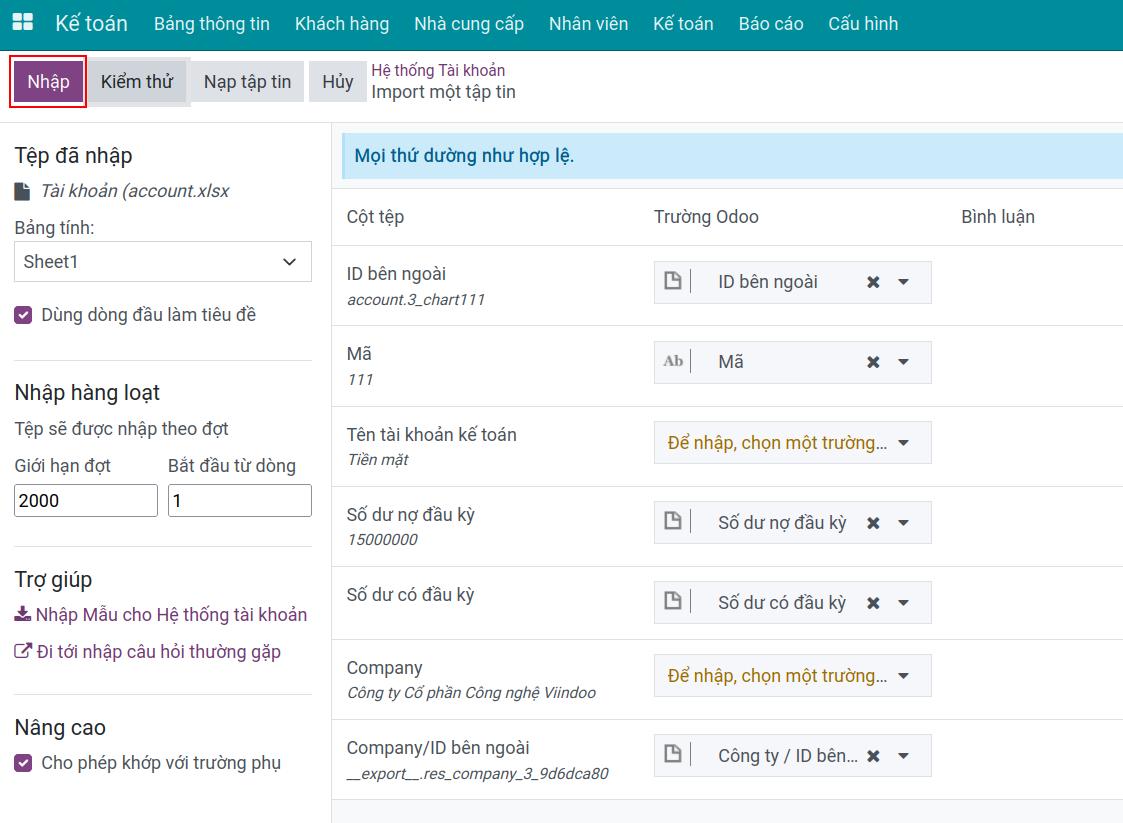The width and height of the screenshot is (1123, 823).
Task: Click the field-type icon for Số dư nợ đầu kỳ
Action: click(x=673, y=521)
